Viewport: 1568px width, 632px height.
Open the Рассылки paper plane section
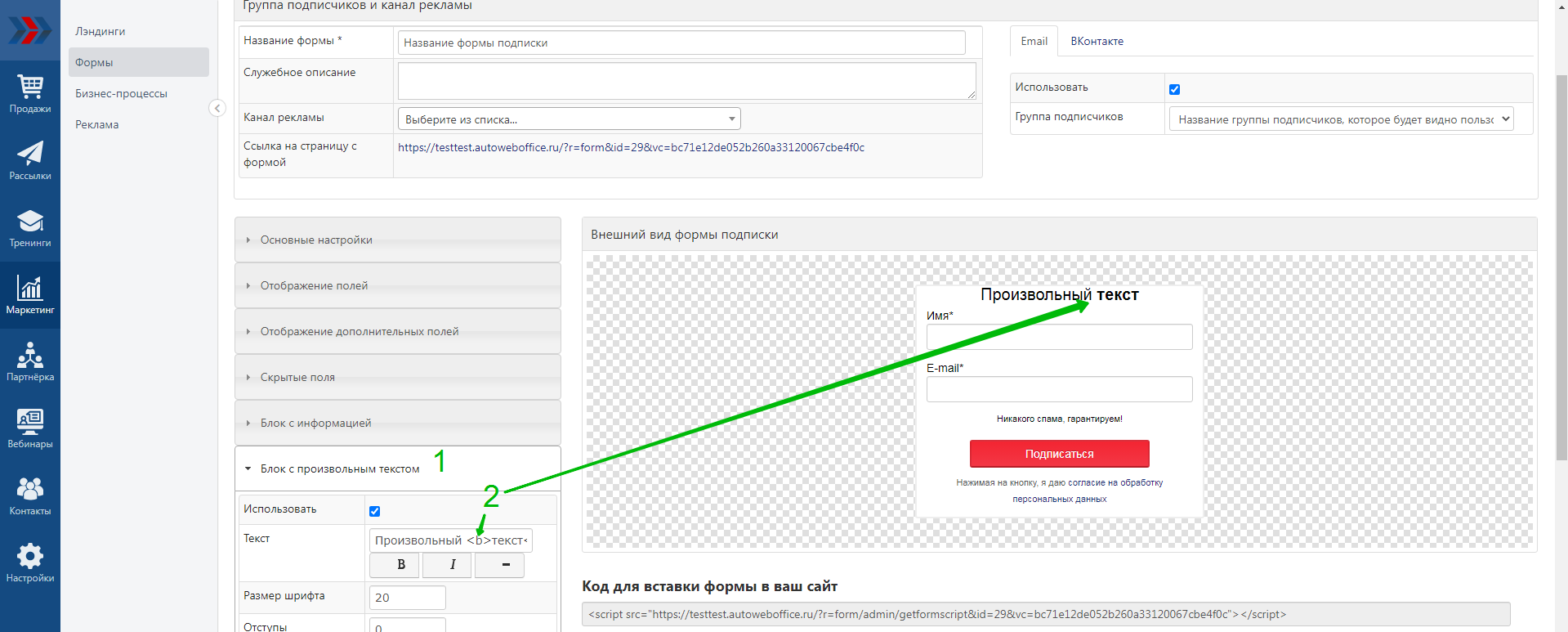coord(30,161)
